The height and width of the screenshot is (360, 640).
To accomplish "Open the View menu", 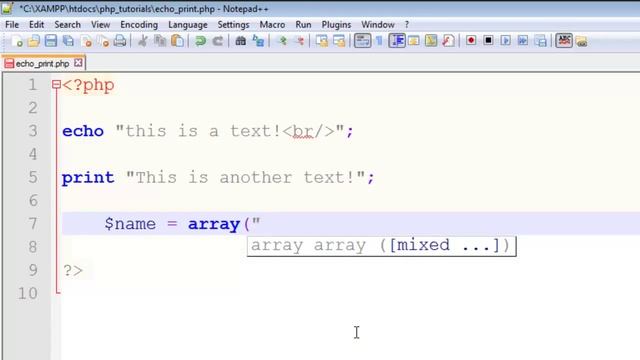I will point(100,24).
